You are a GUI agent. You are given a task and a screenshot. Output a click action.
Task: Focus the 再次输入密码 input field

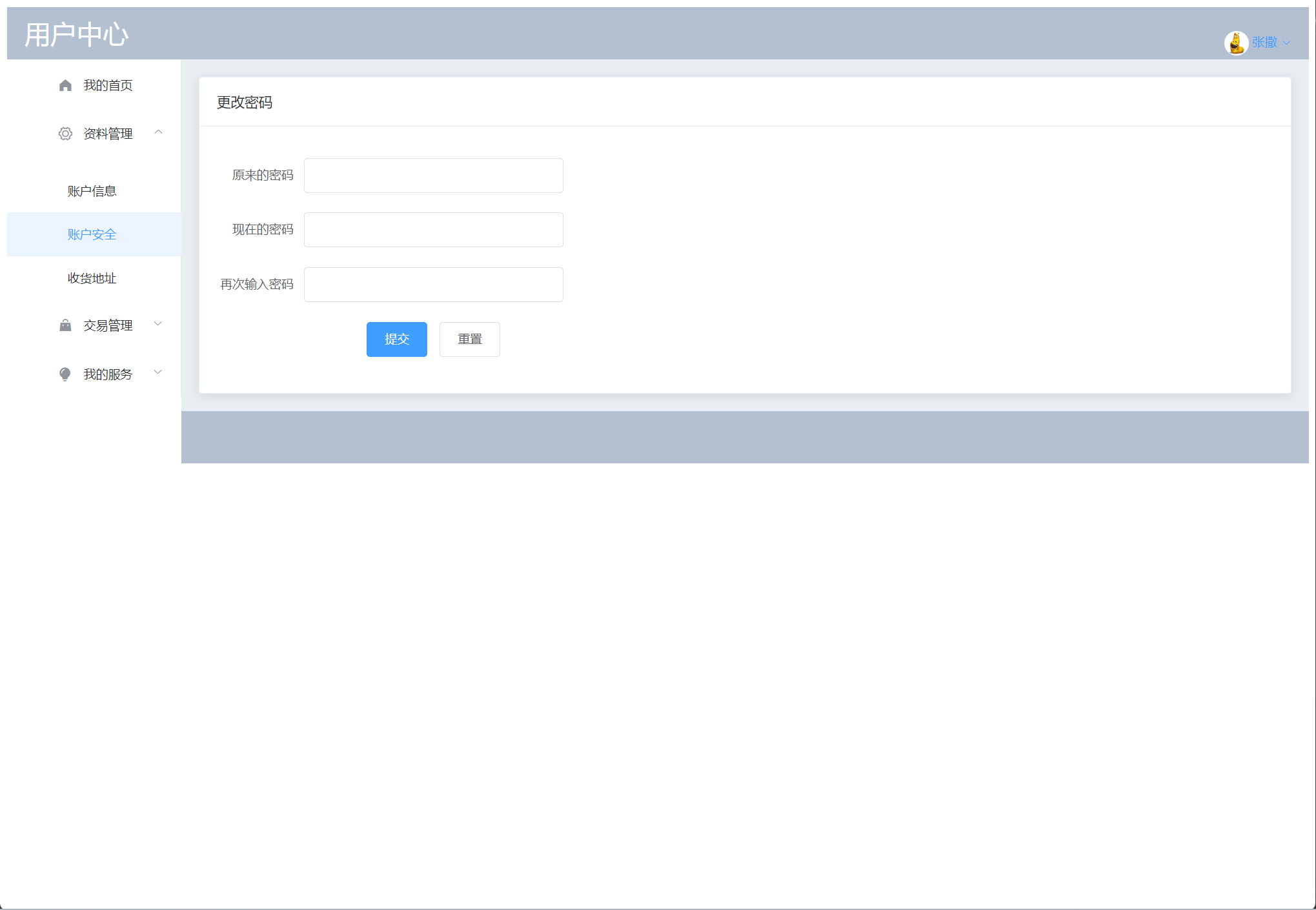point(433,285)
